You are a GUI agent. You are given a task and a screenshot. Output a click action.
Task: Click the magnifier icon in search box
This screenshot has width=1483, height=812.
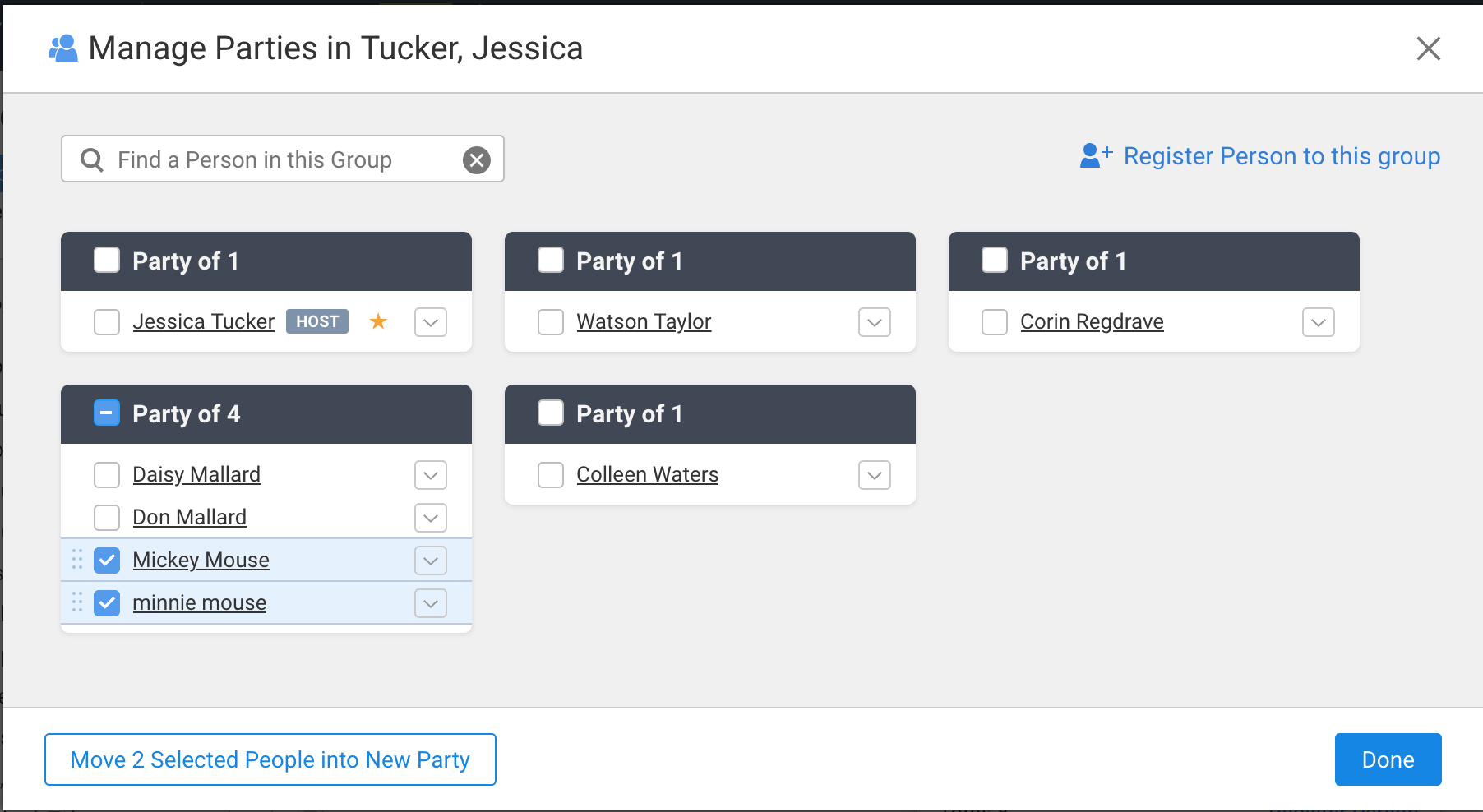[92, 159]
